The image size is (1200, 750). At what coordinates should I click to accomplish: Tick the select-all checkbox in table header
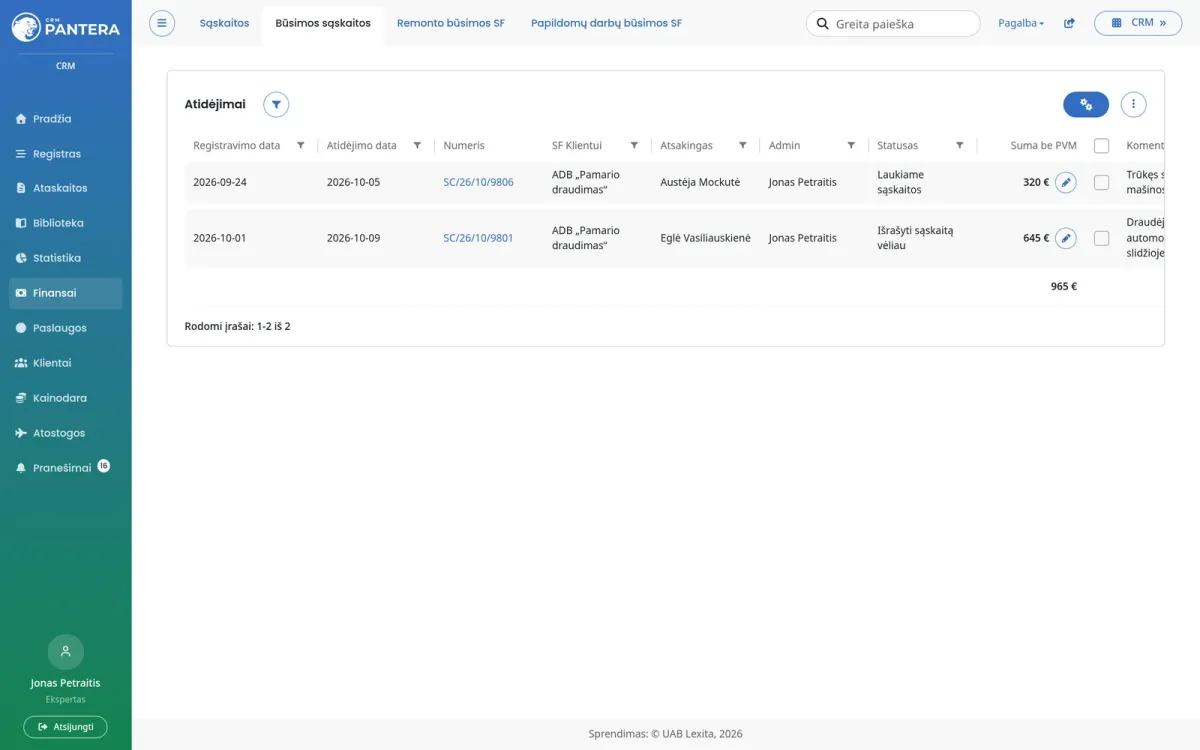pos(1101,146)
